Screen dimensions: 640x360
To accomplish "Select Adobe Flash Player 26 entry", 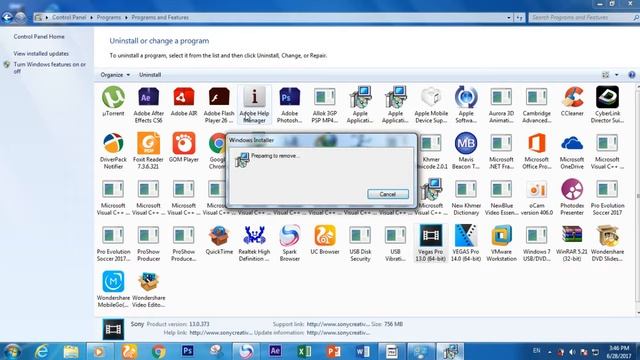I will 219,104.
